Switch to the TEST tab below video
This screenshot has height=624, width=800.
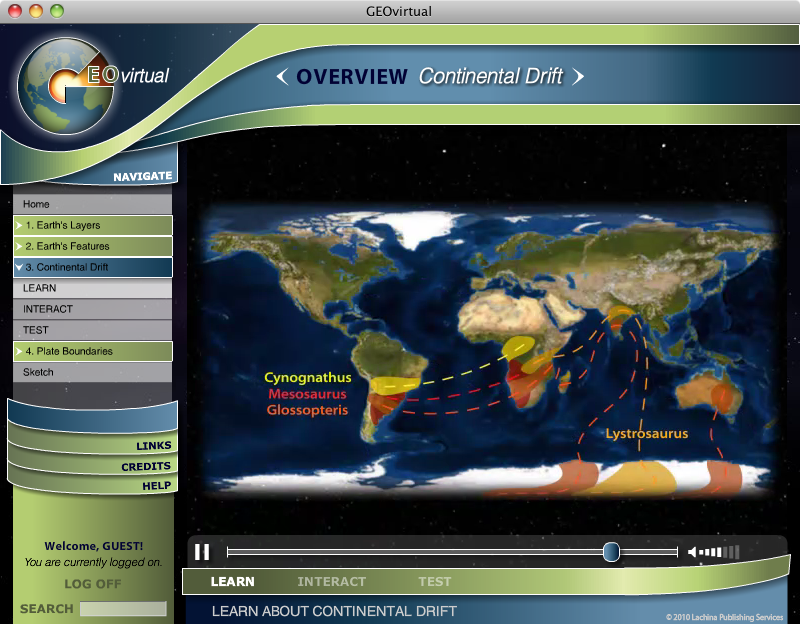click(x=435, y=582)
